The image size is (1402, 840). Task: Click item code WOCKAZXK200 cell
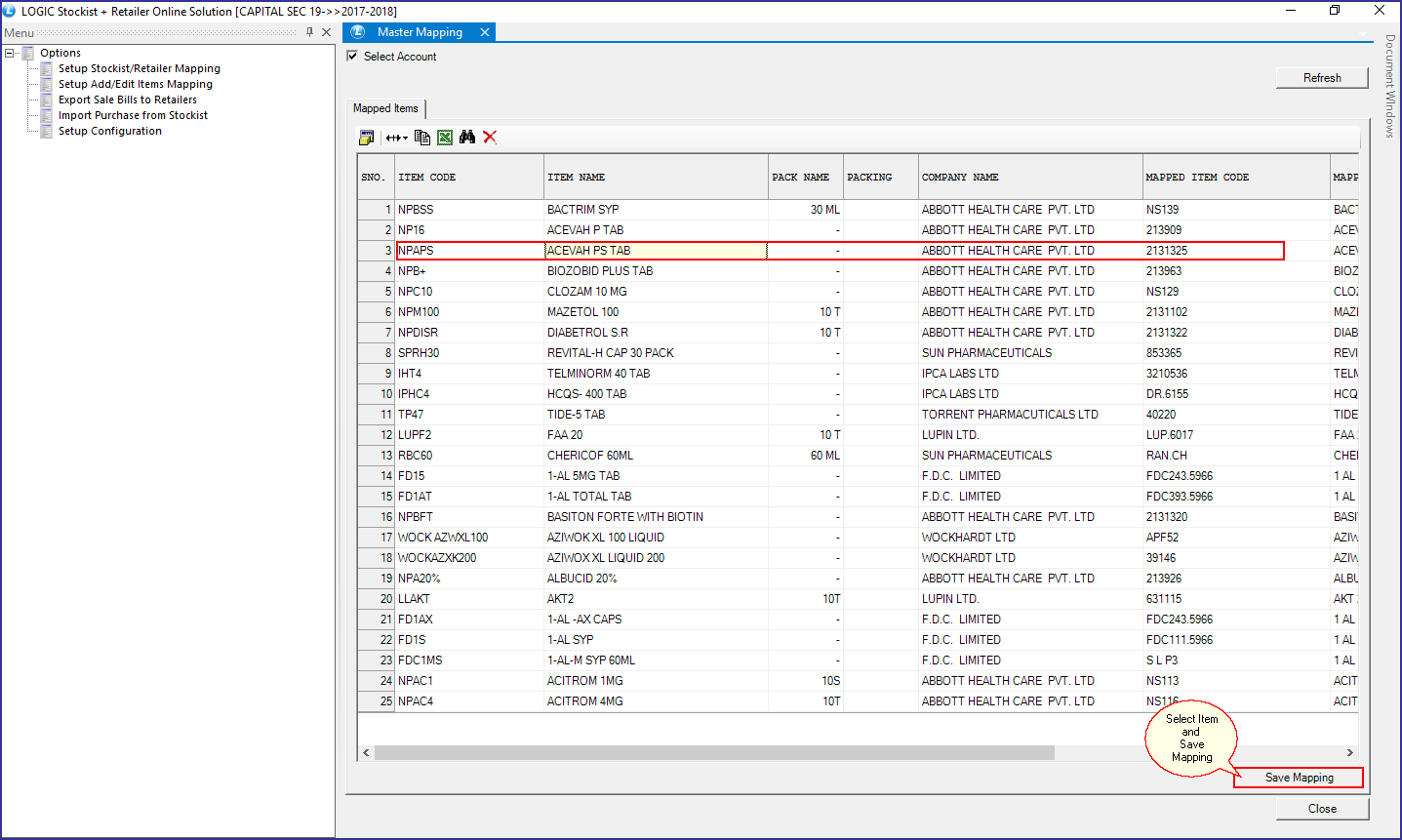pyautogui.click(x=469, y=558)
